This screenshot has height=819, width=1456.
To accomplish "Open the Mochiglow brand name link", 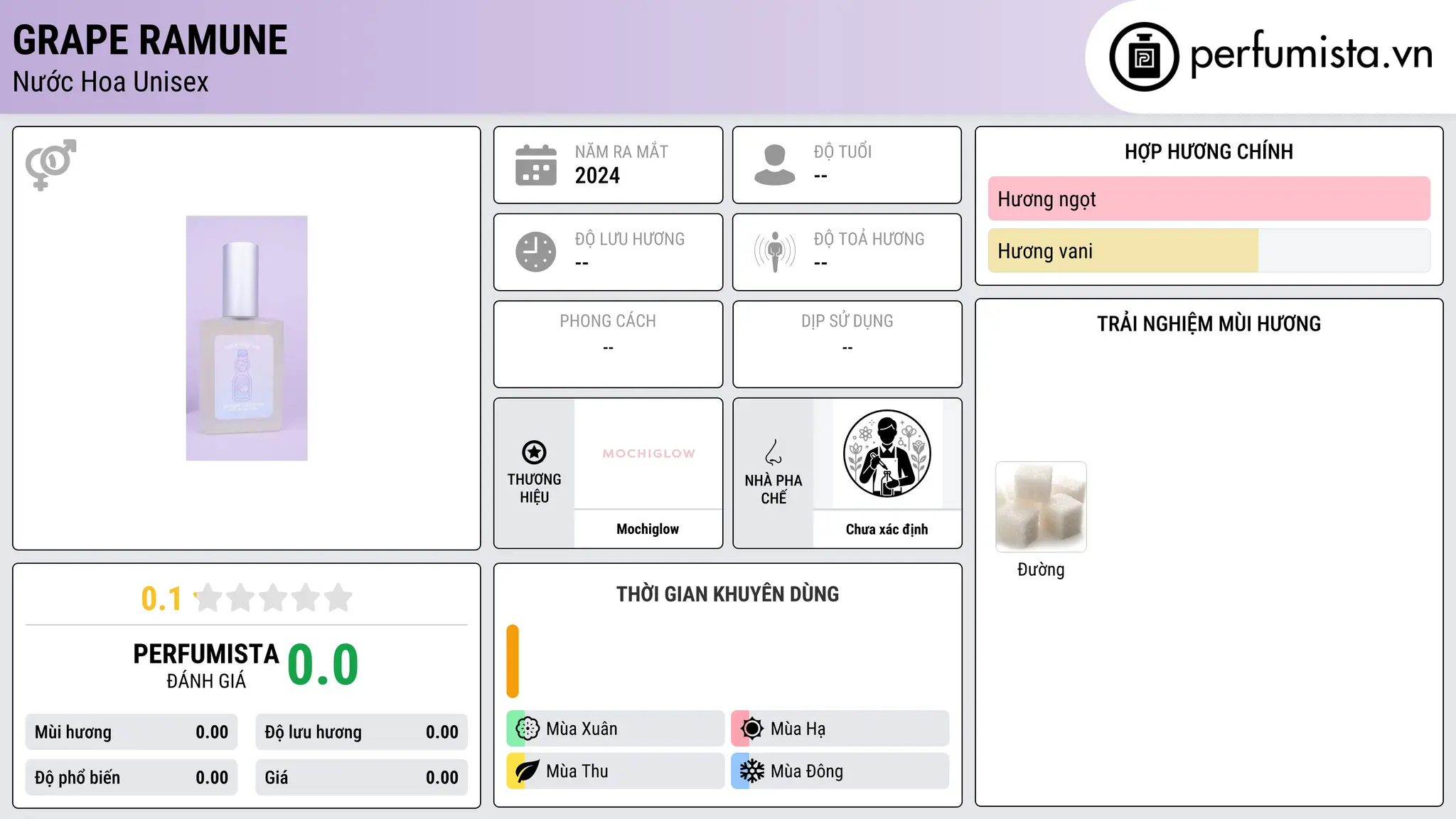I will (x=648, y=529).
